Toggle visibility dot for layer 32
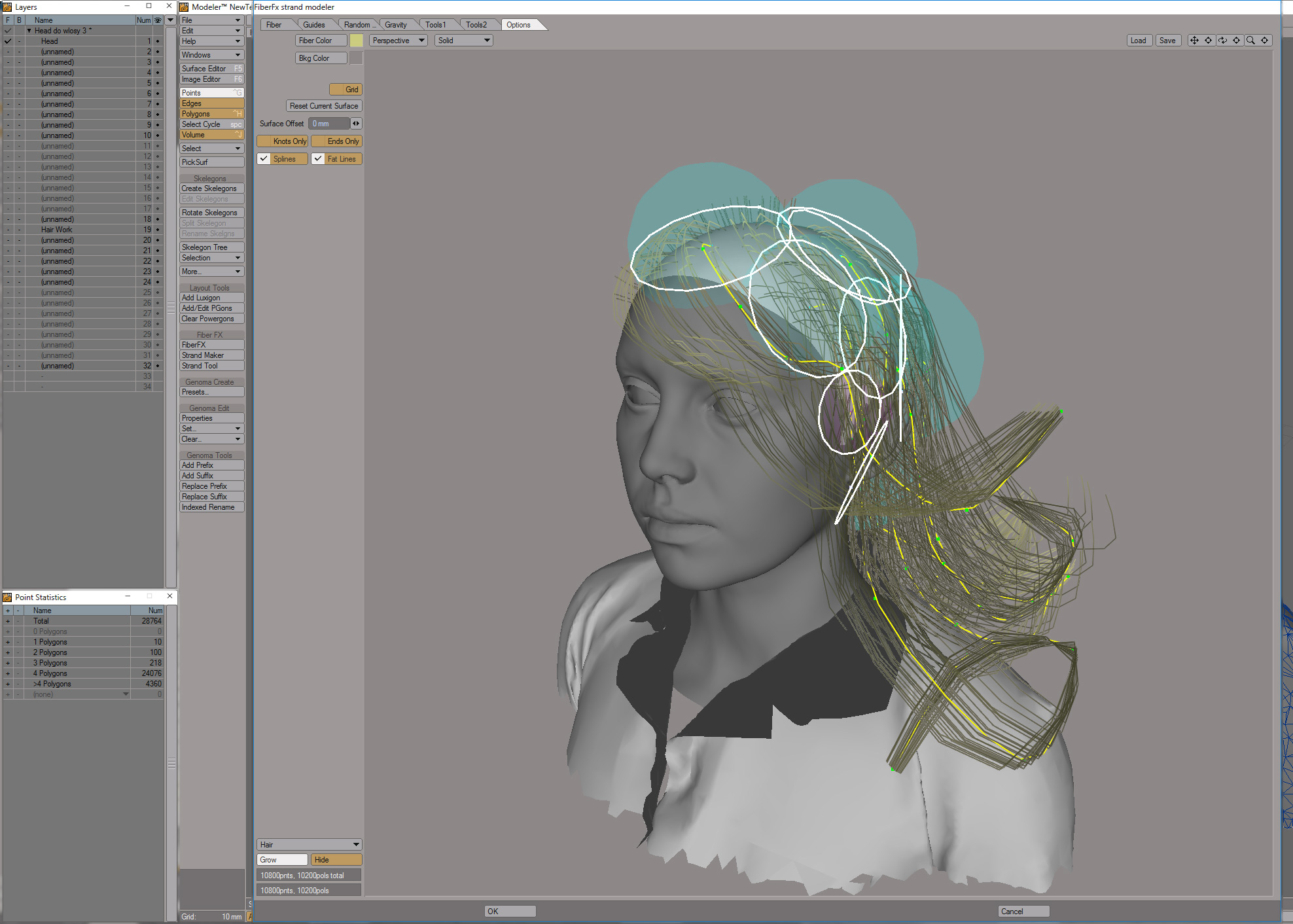 (158, 366)
